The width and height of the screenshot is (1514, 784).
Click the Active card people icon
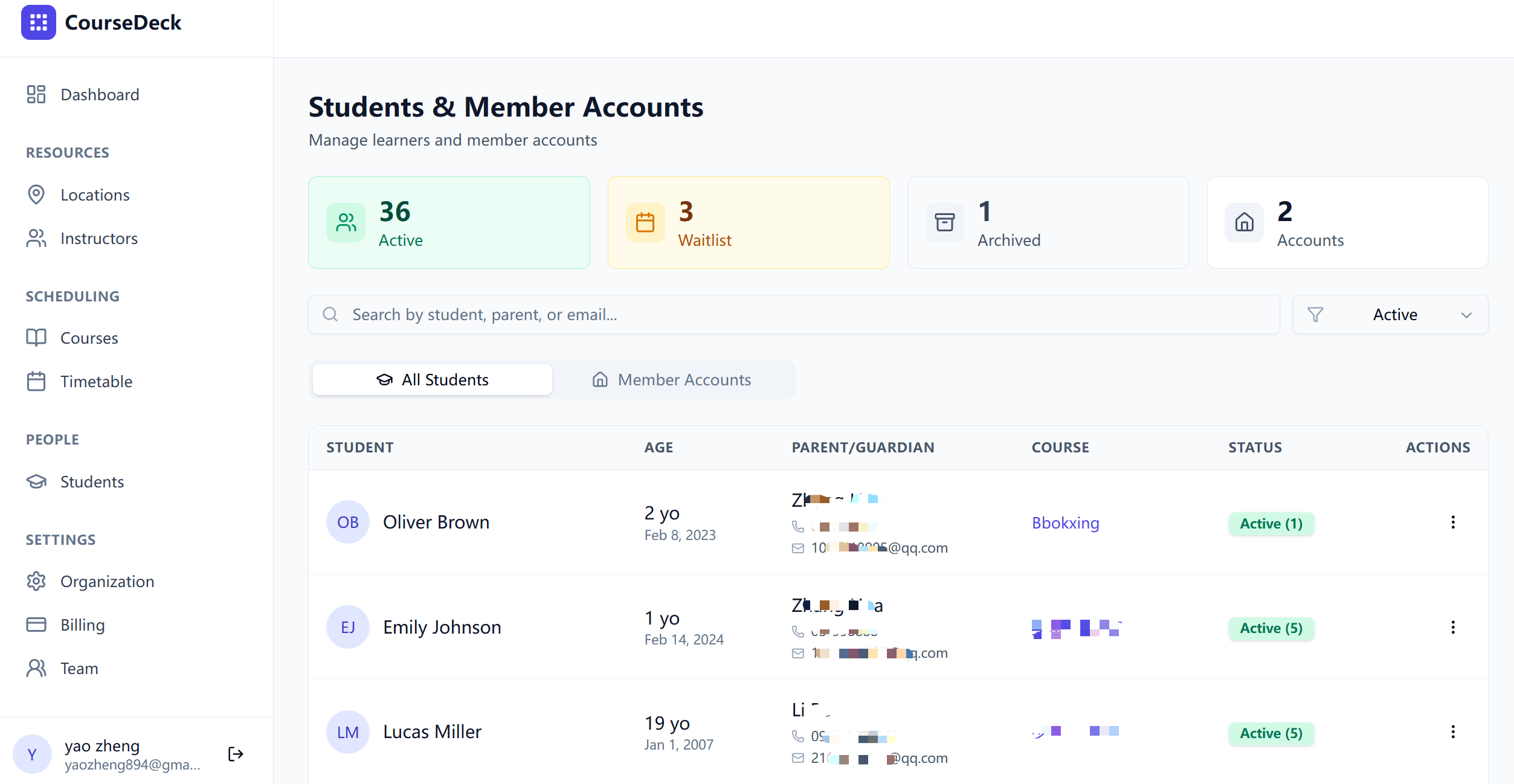346,223
